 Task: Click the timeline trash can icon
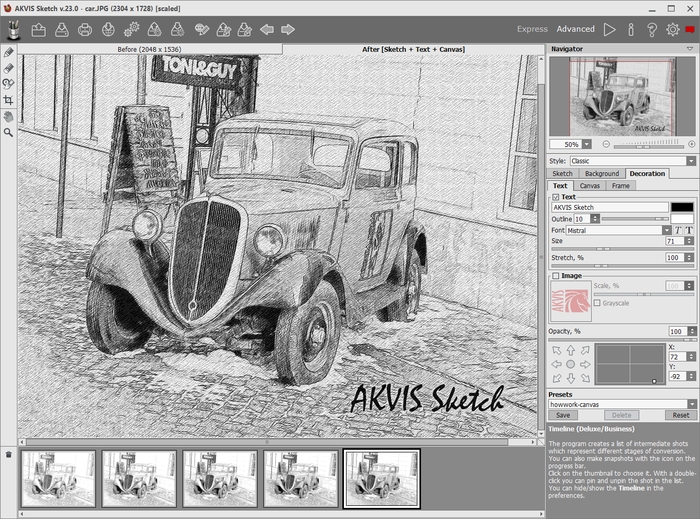(x=8, y=454)
